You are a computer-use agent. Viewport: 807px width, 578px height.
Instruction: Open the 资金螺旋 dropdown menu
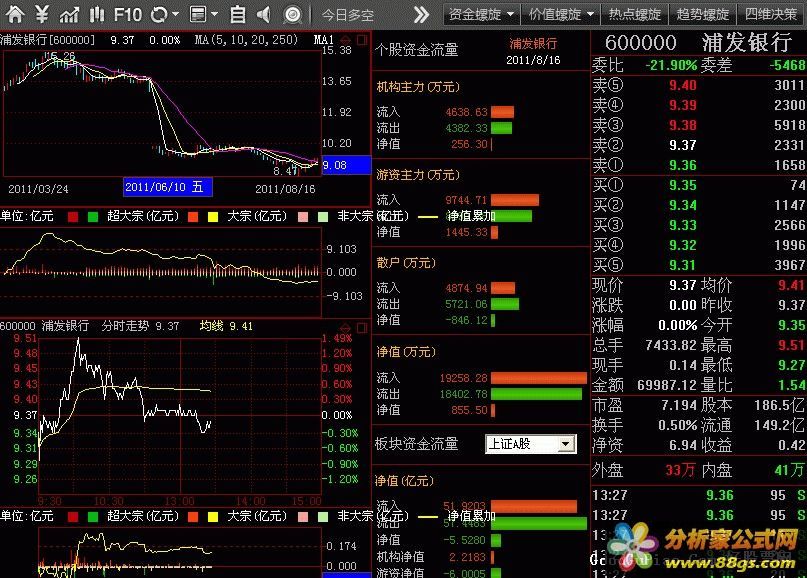click(x=481, y=14)
